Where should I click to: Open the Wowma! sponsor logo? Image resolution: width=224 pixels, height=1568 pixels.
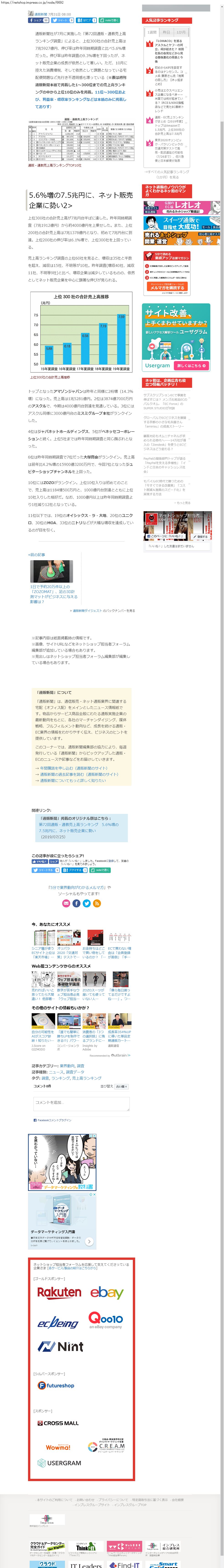click(58, 1447)
